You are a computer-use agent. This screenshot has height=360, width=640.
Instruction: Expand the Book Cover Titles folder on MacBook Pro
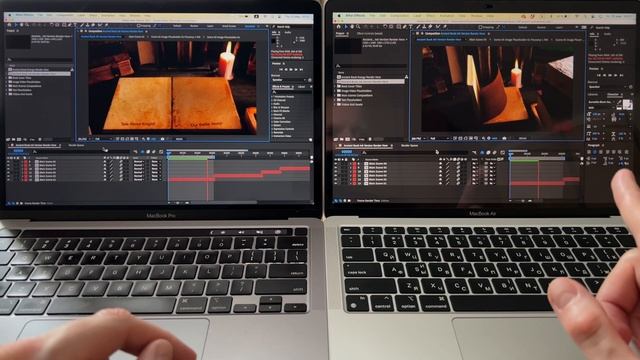tap(7, 78)
